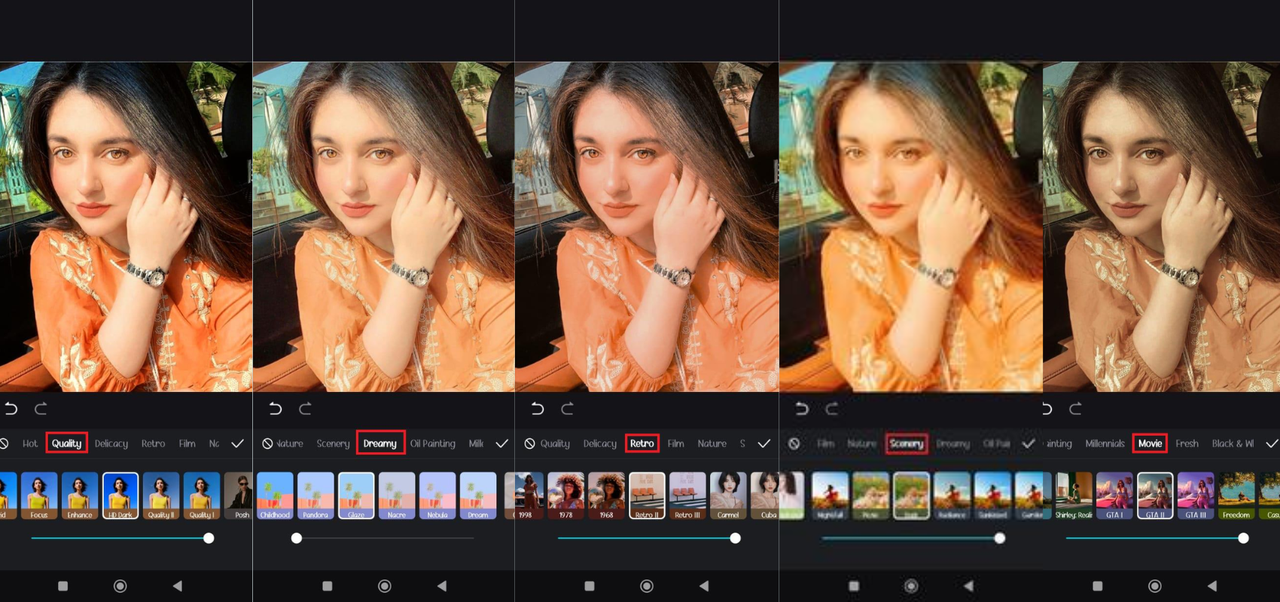
Task: Choose the Posh filter thumbnail
Action: [238, 496]
